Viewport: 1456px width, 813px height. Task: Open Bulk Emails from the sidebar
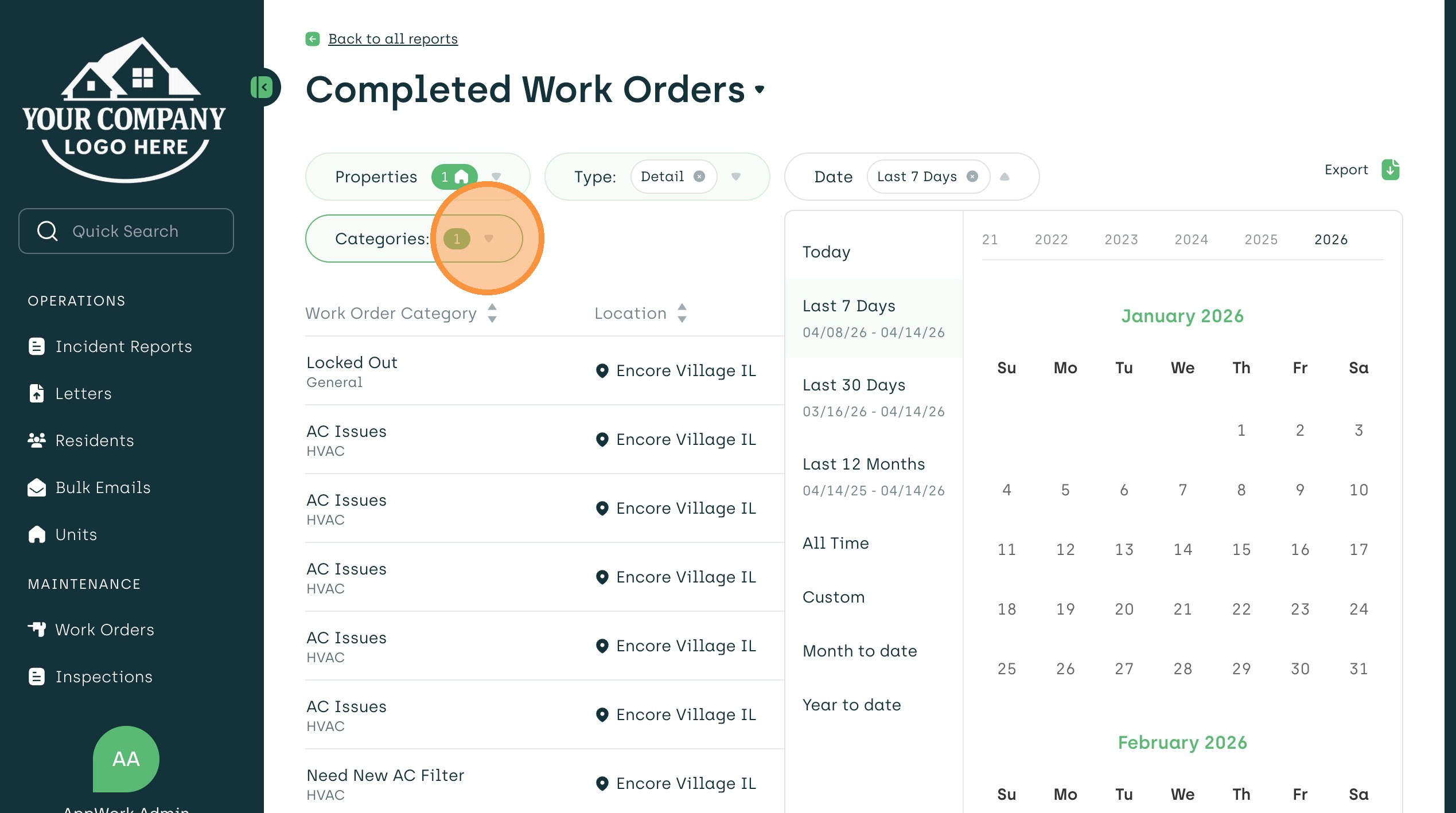tap(103, 487)
